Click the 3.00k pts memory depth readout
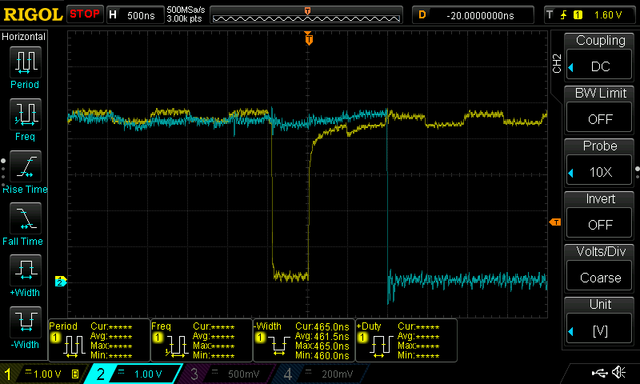 (184, 19)
